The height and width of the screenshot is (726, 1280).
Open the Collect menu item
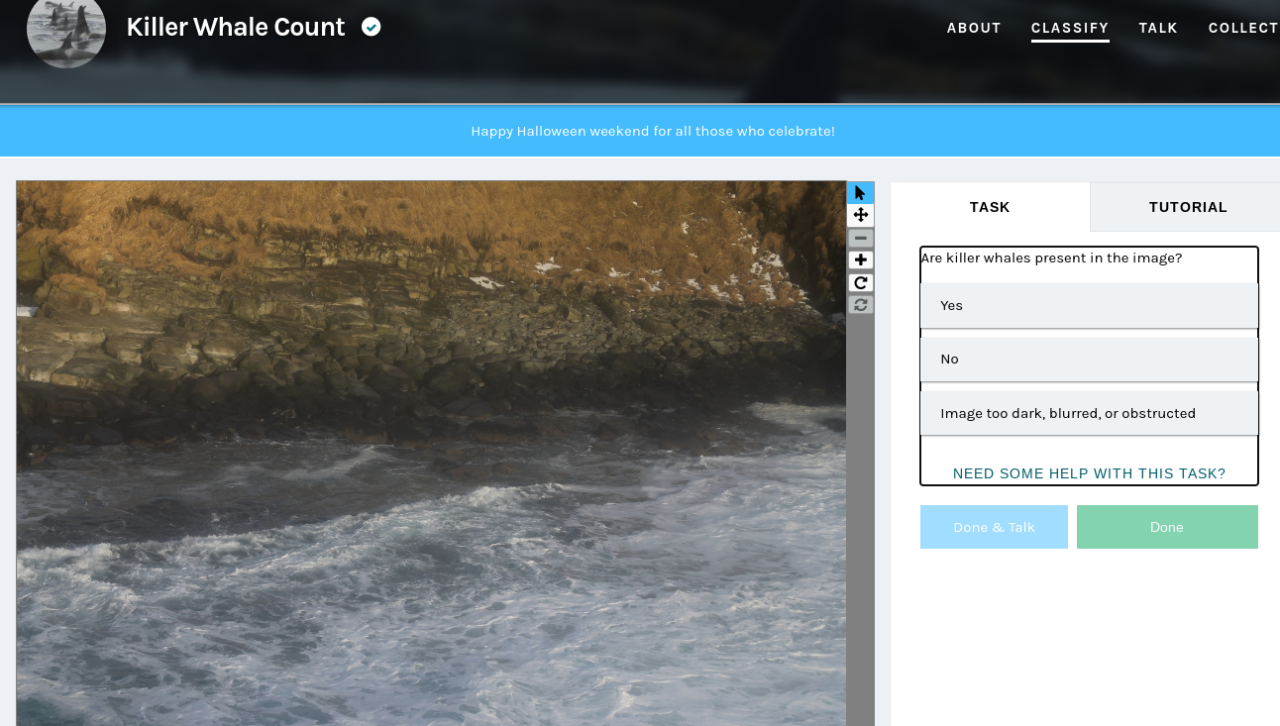coord(1243,28)
